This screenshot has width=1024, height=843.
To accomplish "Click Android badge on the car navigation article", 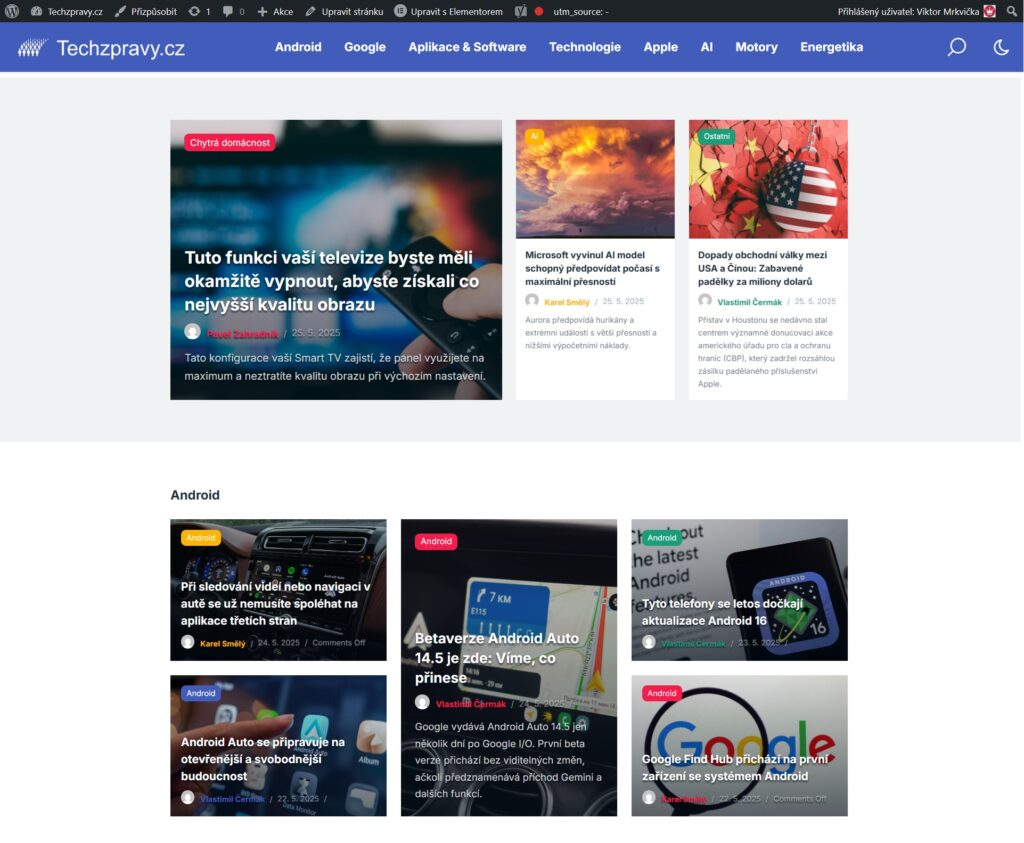I will (x=200, y=537).
